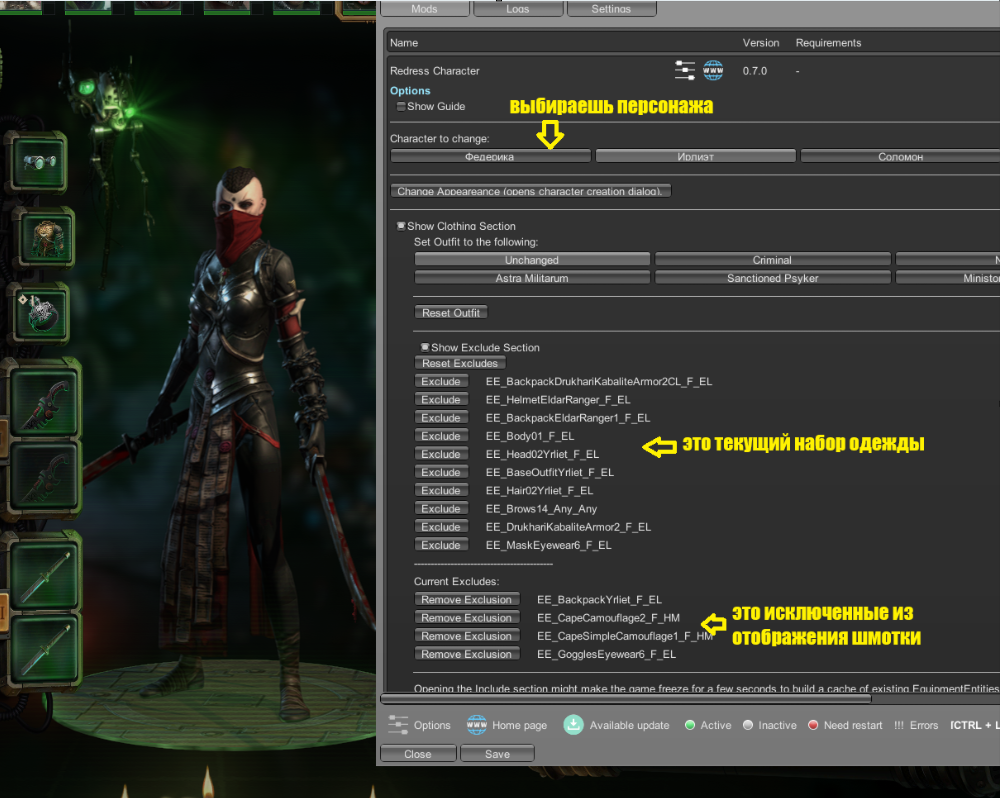Exclude EE_Body01_F_EL
The image size is (1000, 798).
click(441, 436)
